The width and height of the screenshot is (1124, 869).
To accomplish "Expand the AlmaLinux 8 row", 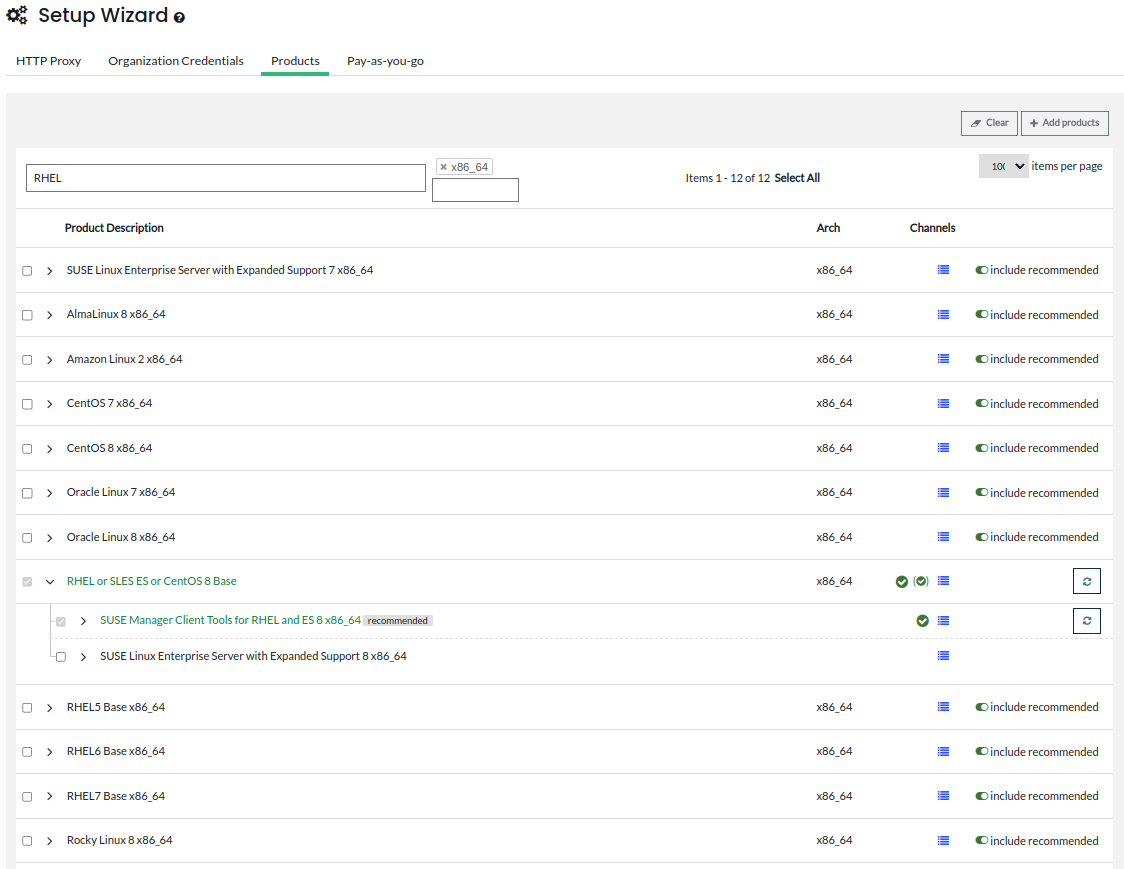I will [49, 315].
